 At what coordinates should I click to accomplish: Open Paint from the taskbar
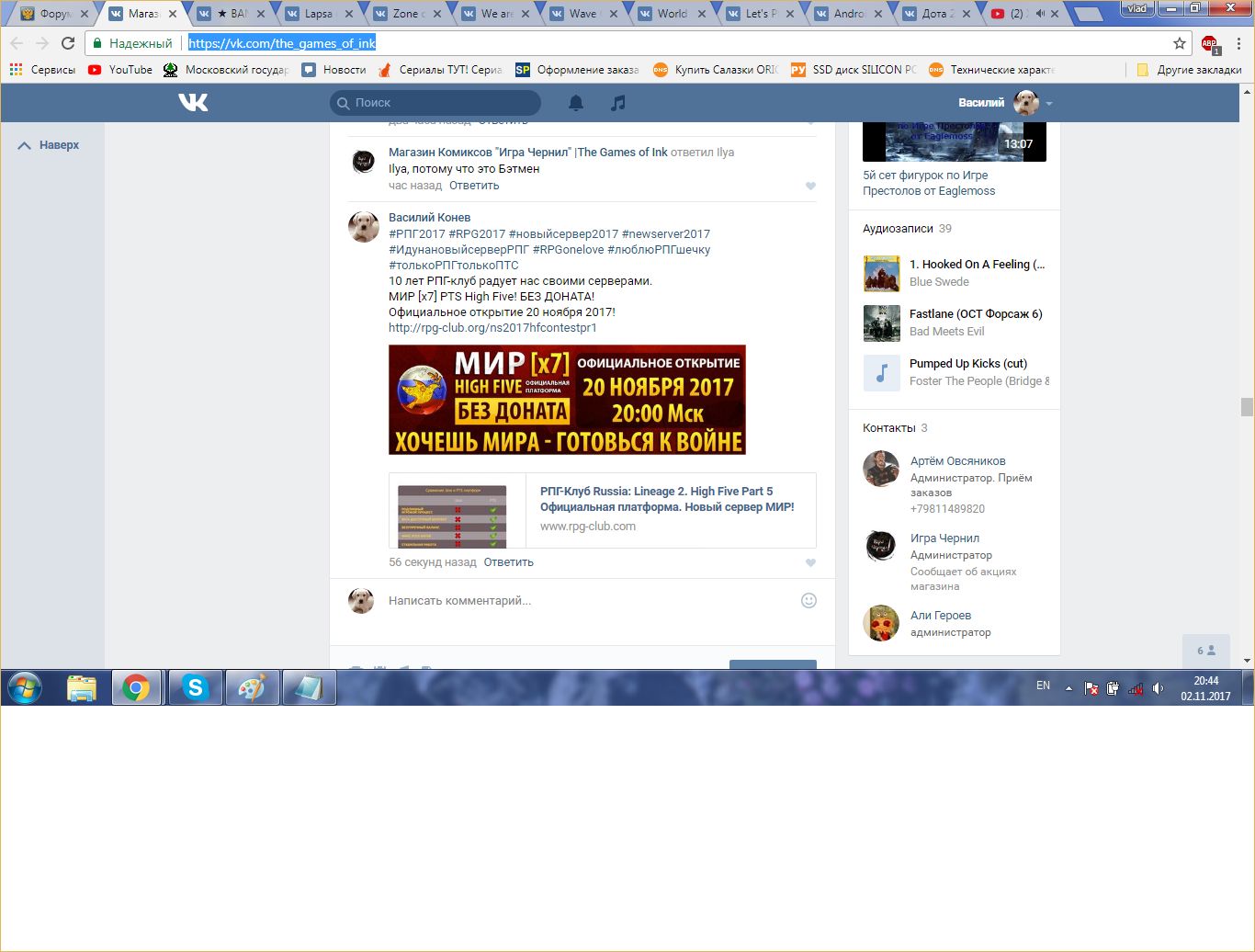(252, 687)
